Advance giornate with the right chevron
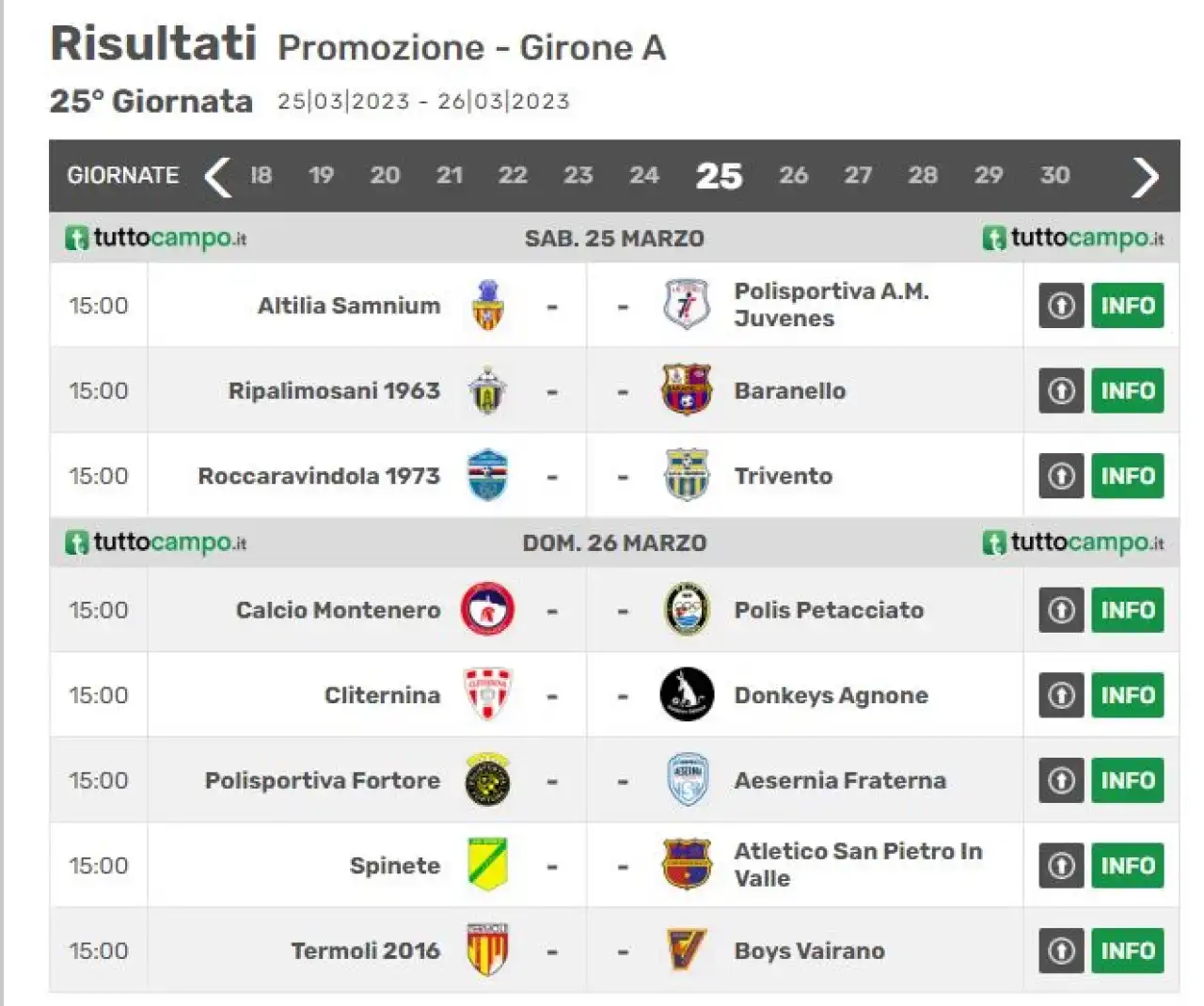The image size is (1204, 1006). (1145, 177)
